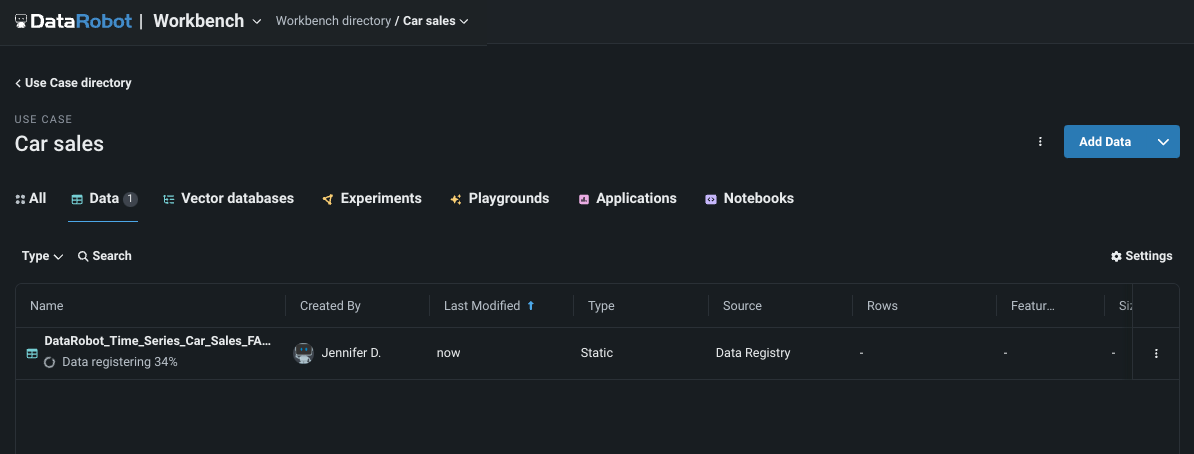
Task: Open the use case three-dot menu
Action: tap(1040, 142)
